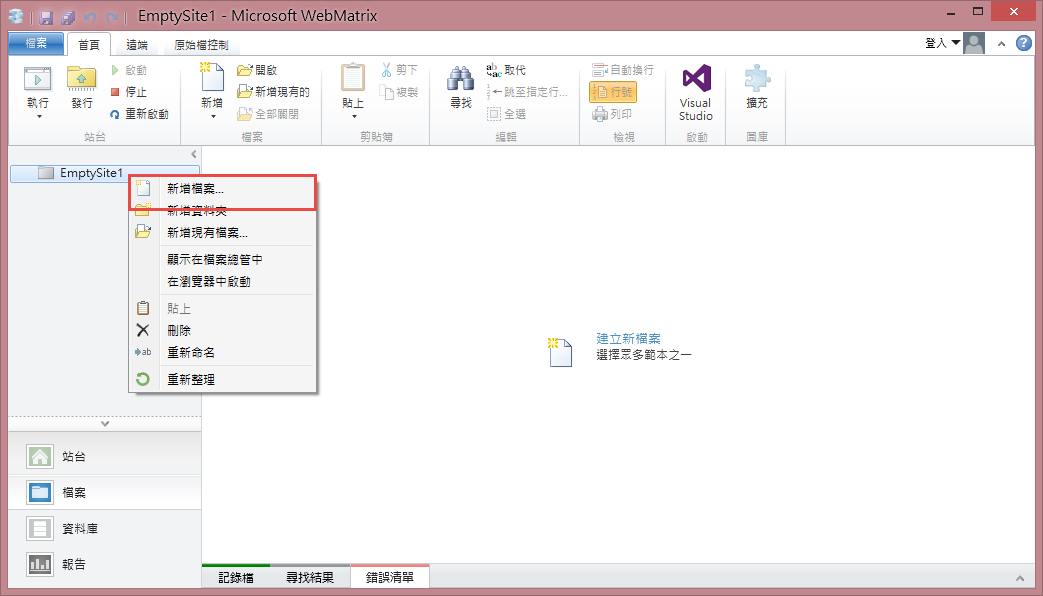This screenshot has height=596, width=1043.
Task: Open the 站台 site workspace
Action: pos(104,457)
